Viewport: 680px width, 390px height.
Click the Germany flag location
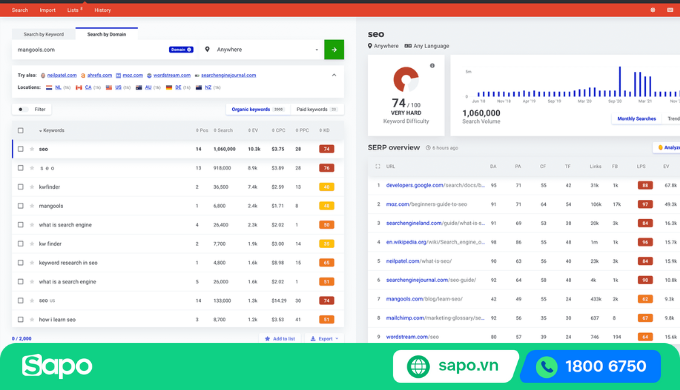pyautogui.click(x=169, y=87)
